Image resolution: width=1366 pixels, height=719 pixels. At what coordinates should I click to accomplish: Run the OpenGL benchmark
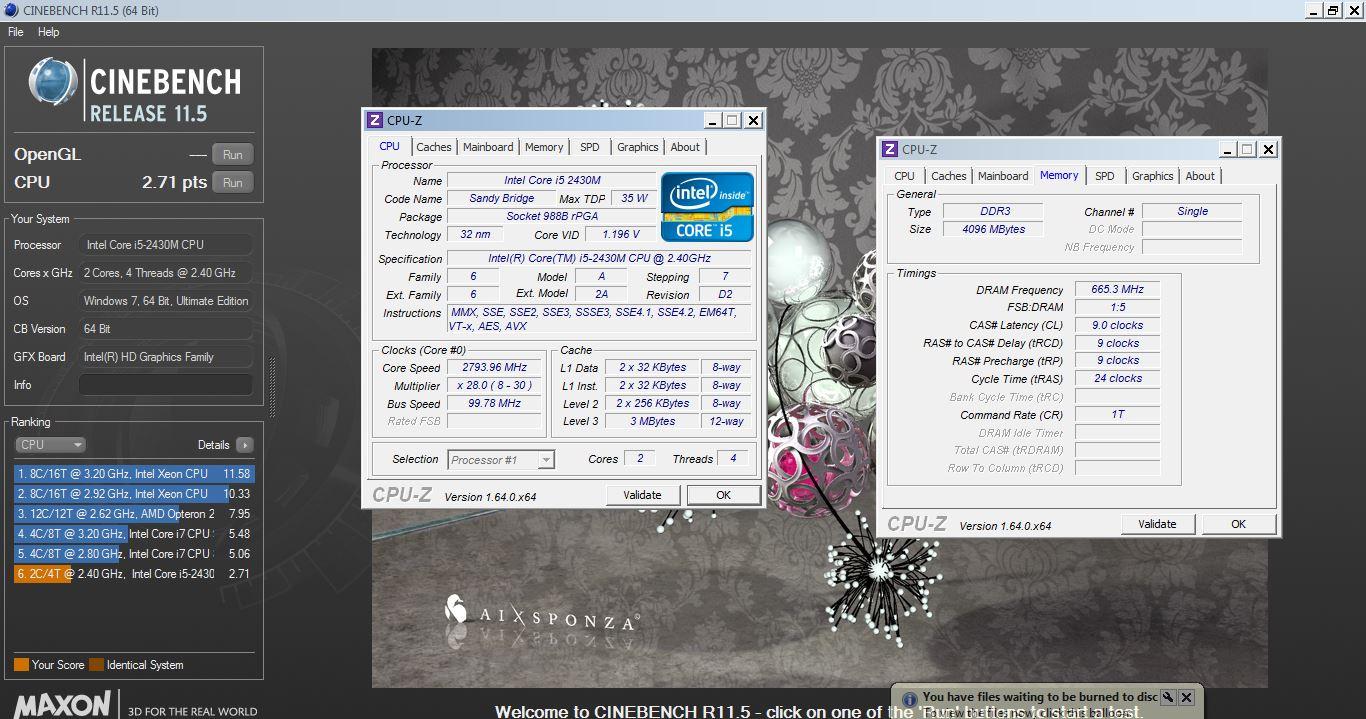pos(233,155)
